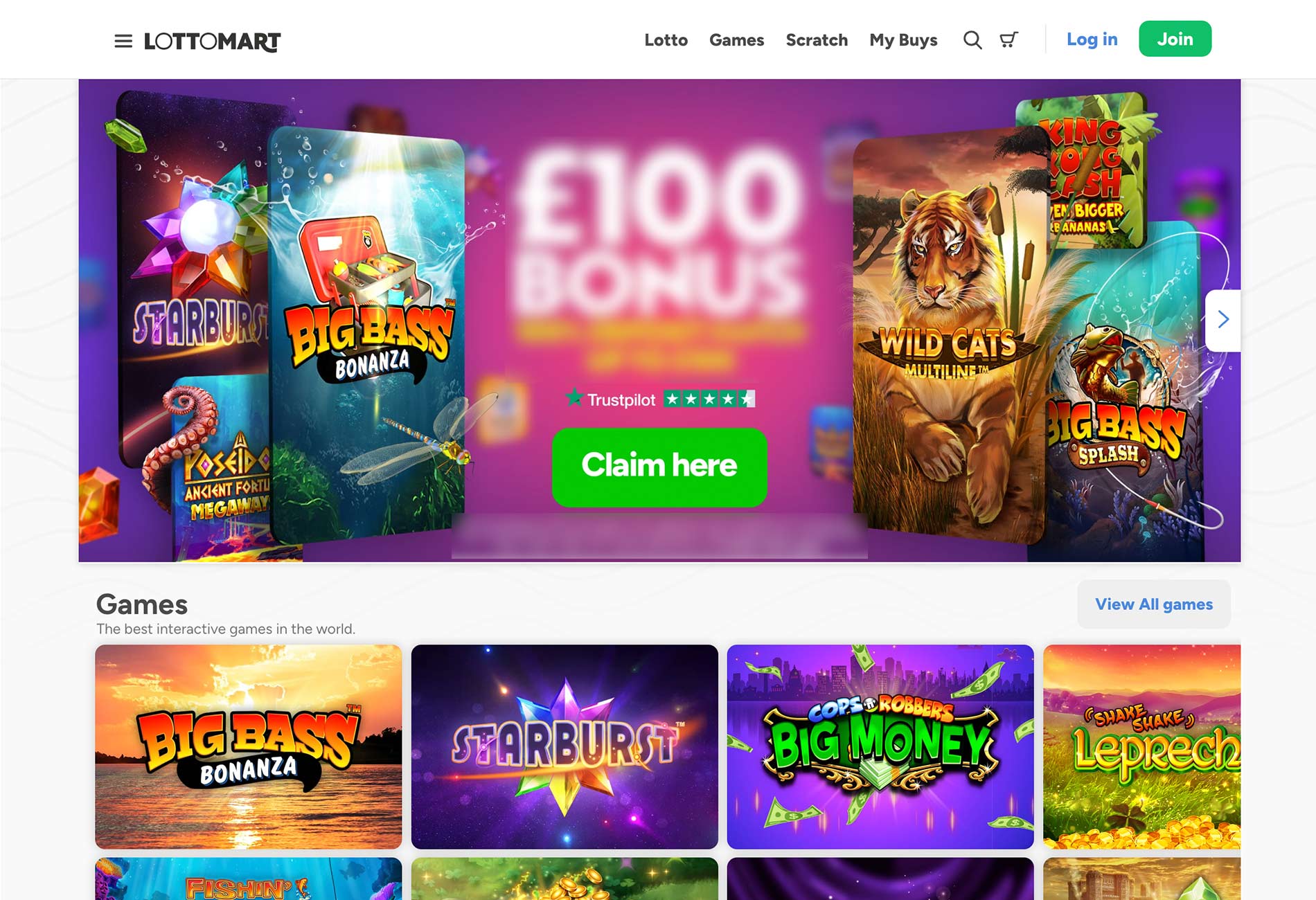Open the Starburst game tile
Image resolution: width=1316 pixels, height=900 pixels.
click(x=564, y=747)
